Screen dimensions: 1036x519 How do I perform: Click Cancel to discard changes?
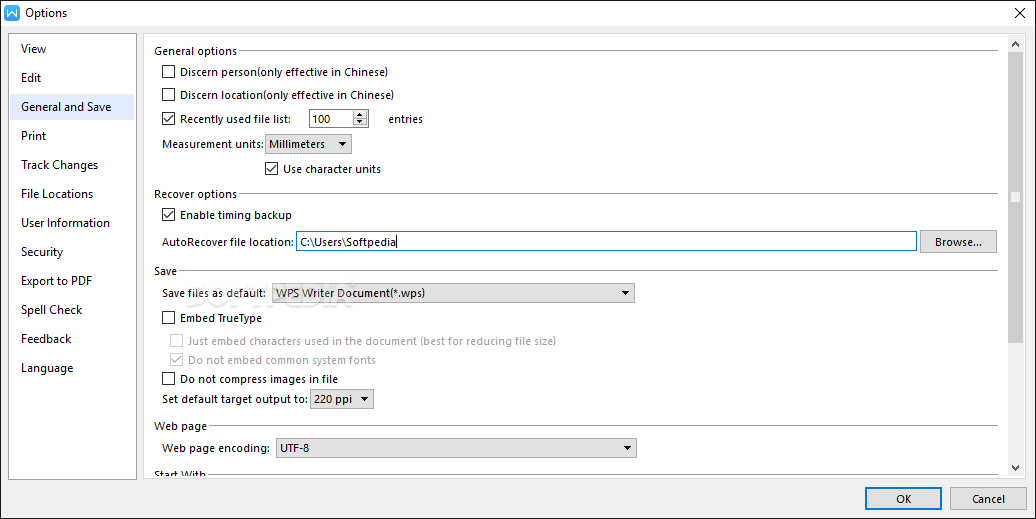(988, 499)
